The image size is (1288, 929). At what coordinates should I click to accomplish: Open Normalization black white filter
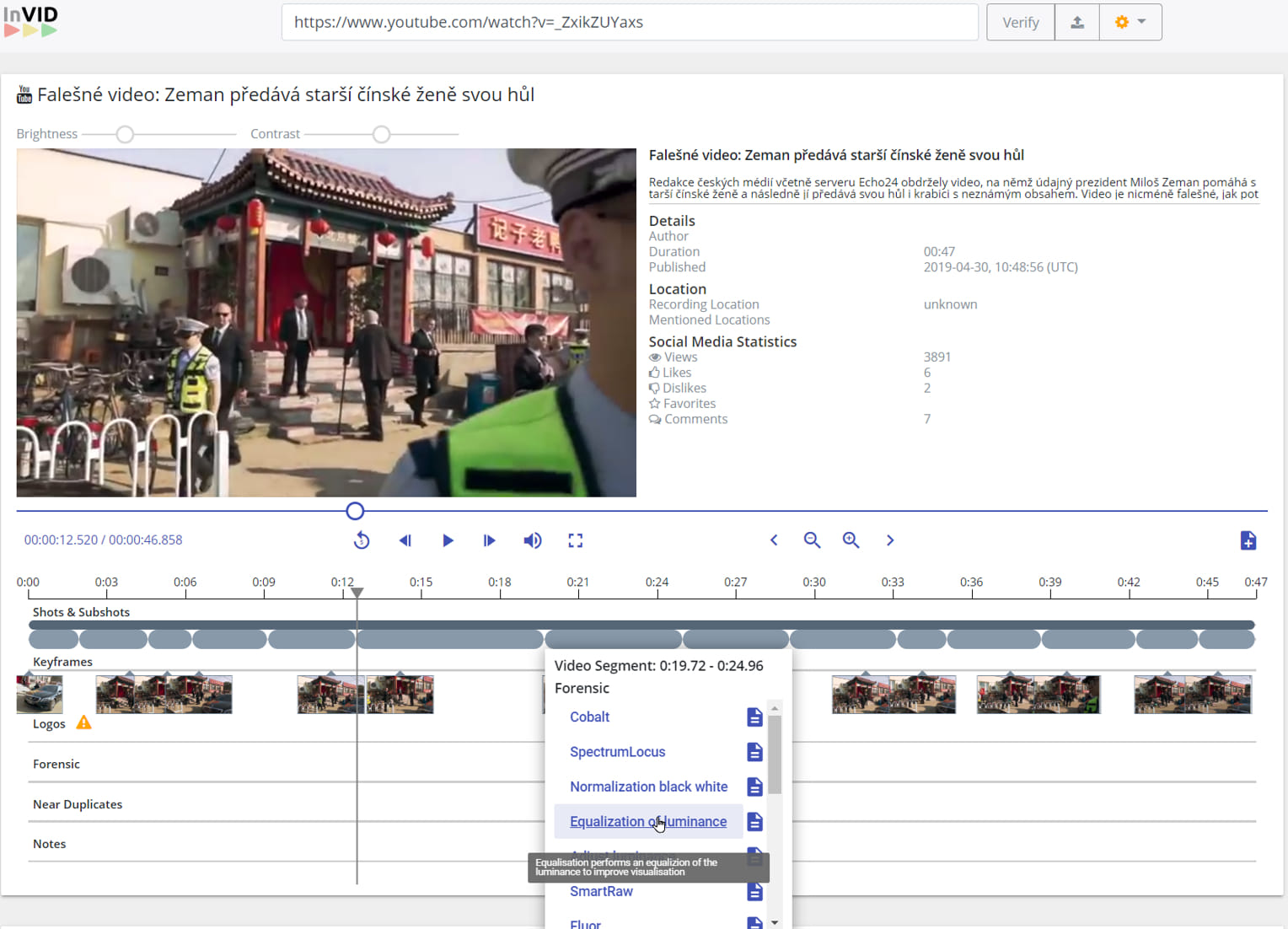point(648,787)
